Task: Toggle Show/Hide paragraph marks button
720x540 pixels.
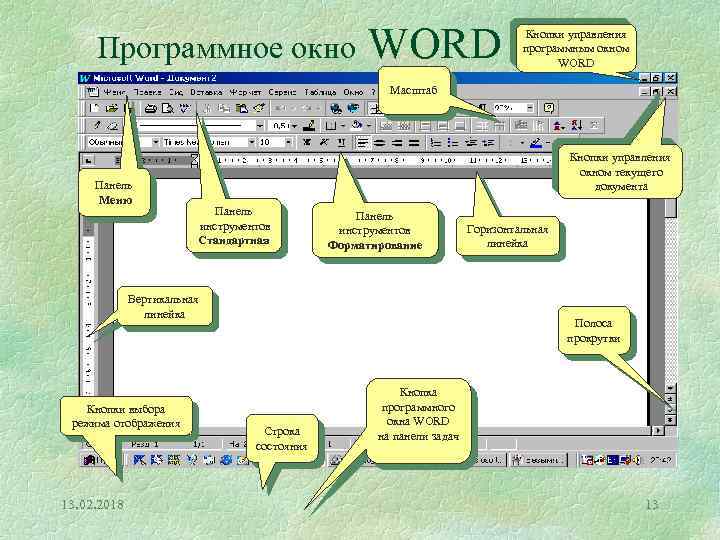Action: point(482,108)
